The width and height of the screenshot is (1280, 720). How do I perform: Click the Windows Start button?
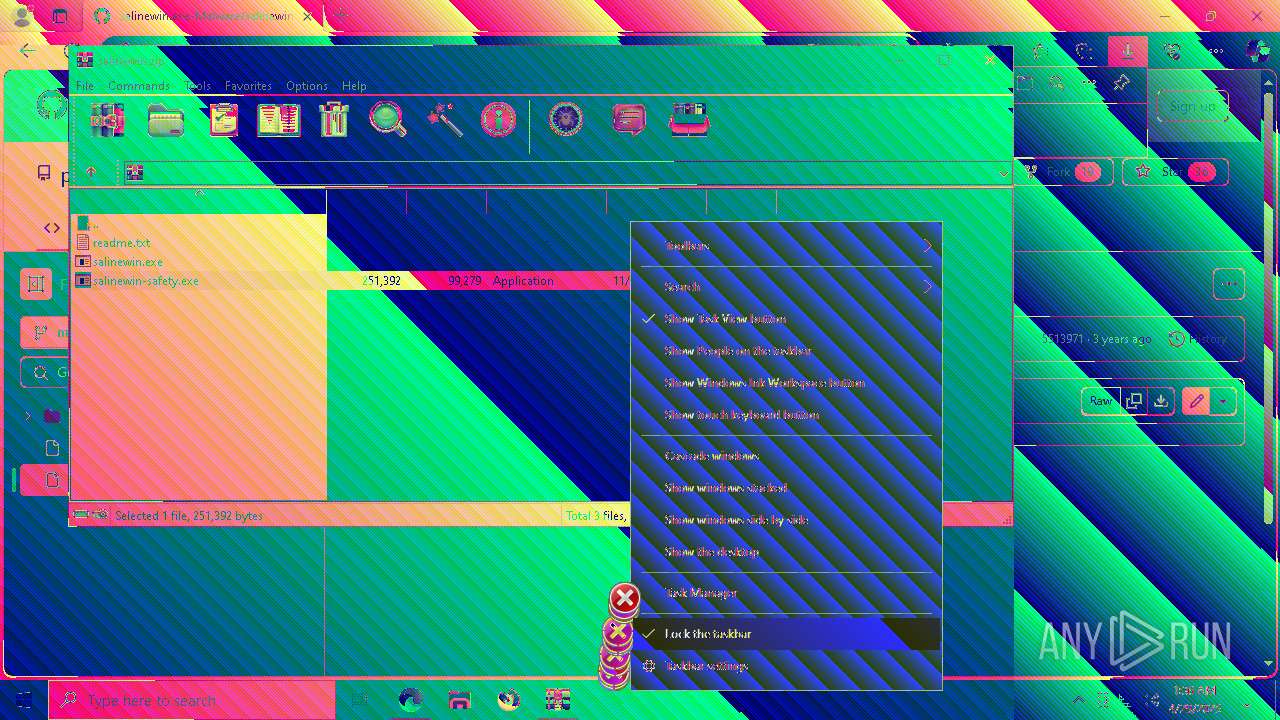coord(24,700)
